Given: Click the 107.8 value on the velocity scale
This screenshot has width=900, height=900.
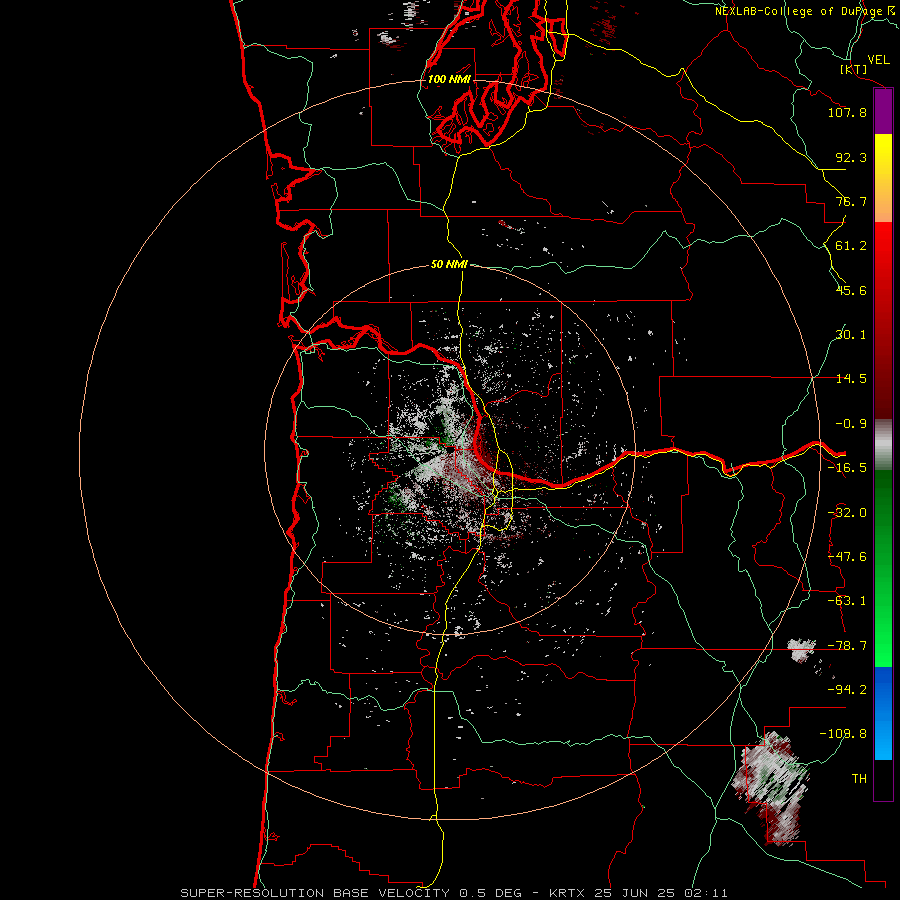Looking at the screenshot, I should (847, 112).
